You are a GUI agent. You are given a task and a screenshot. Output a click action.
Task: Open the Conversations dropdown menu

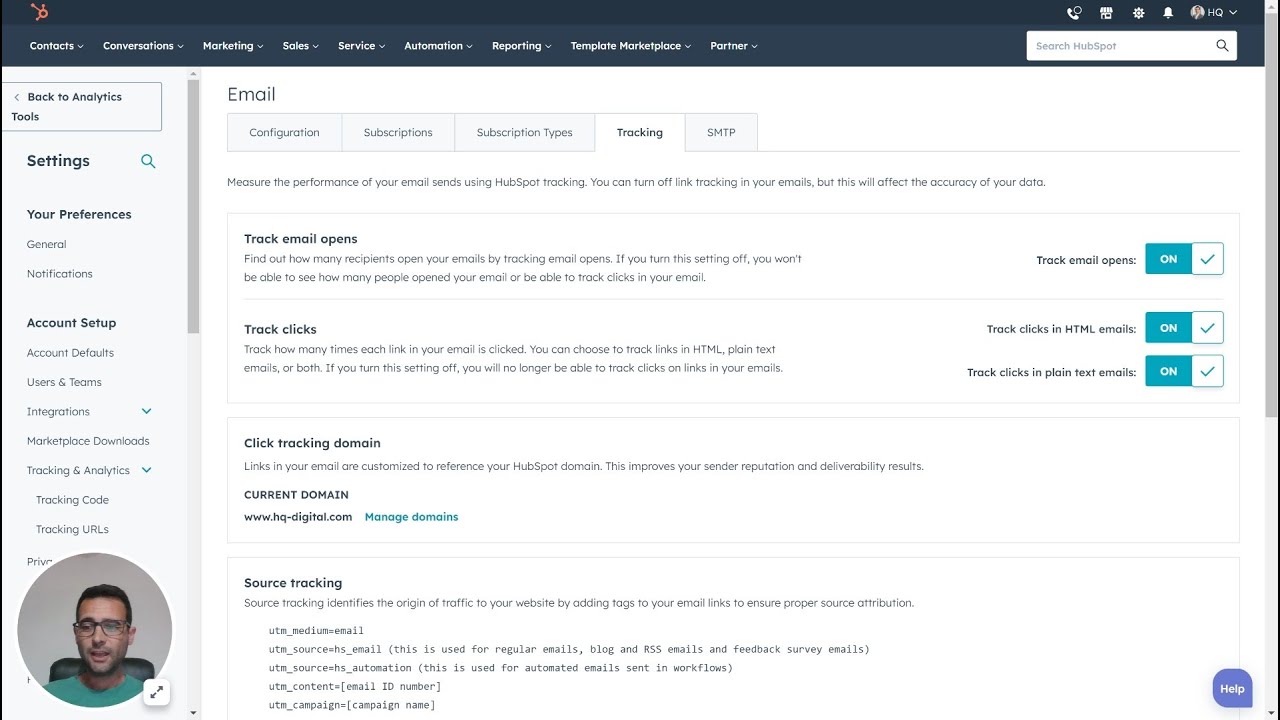[x=144, y=46]
